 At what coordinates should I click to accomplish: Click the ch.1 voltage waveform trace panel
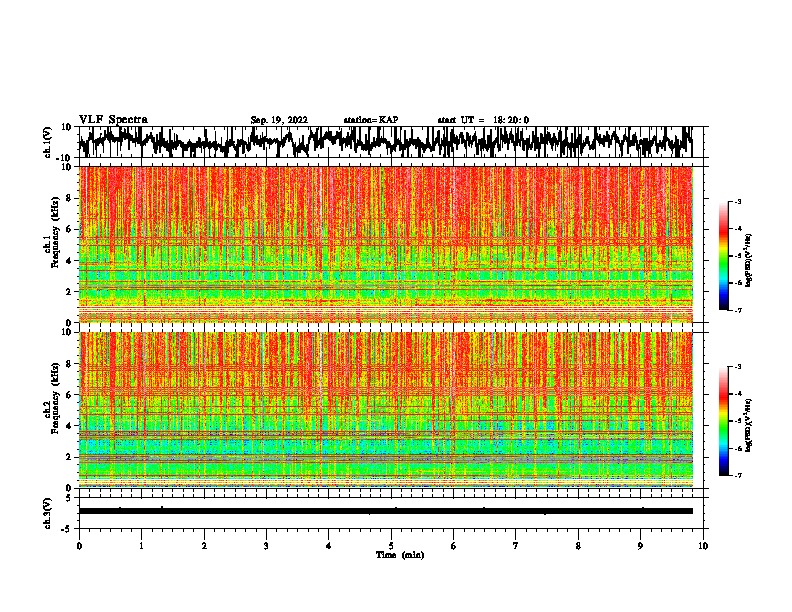[x=391, y=142]
